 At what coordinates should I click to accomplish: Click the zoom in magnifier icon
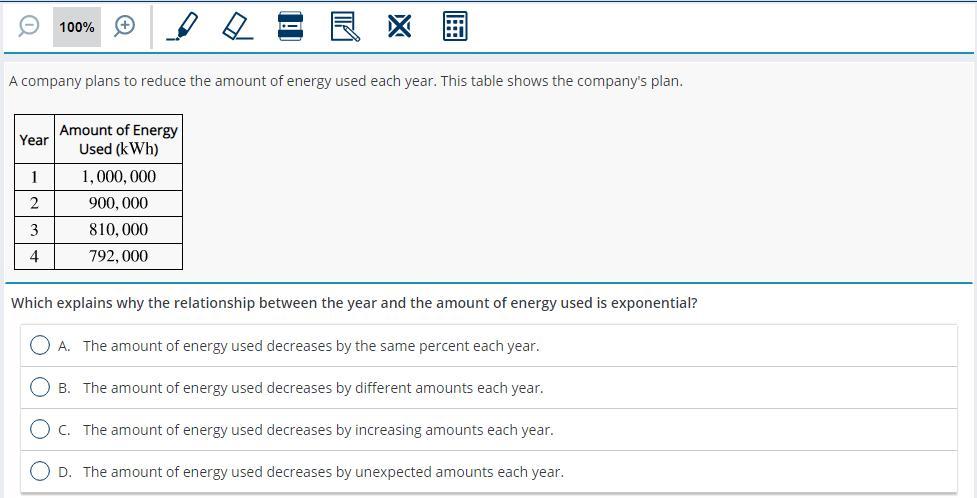124,27
